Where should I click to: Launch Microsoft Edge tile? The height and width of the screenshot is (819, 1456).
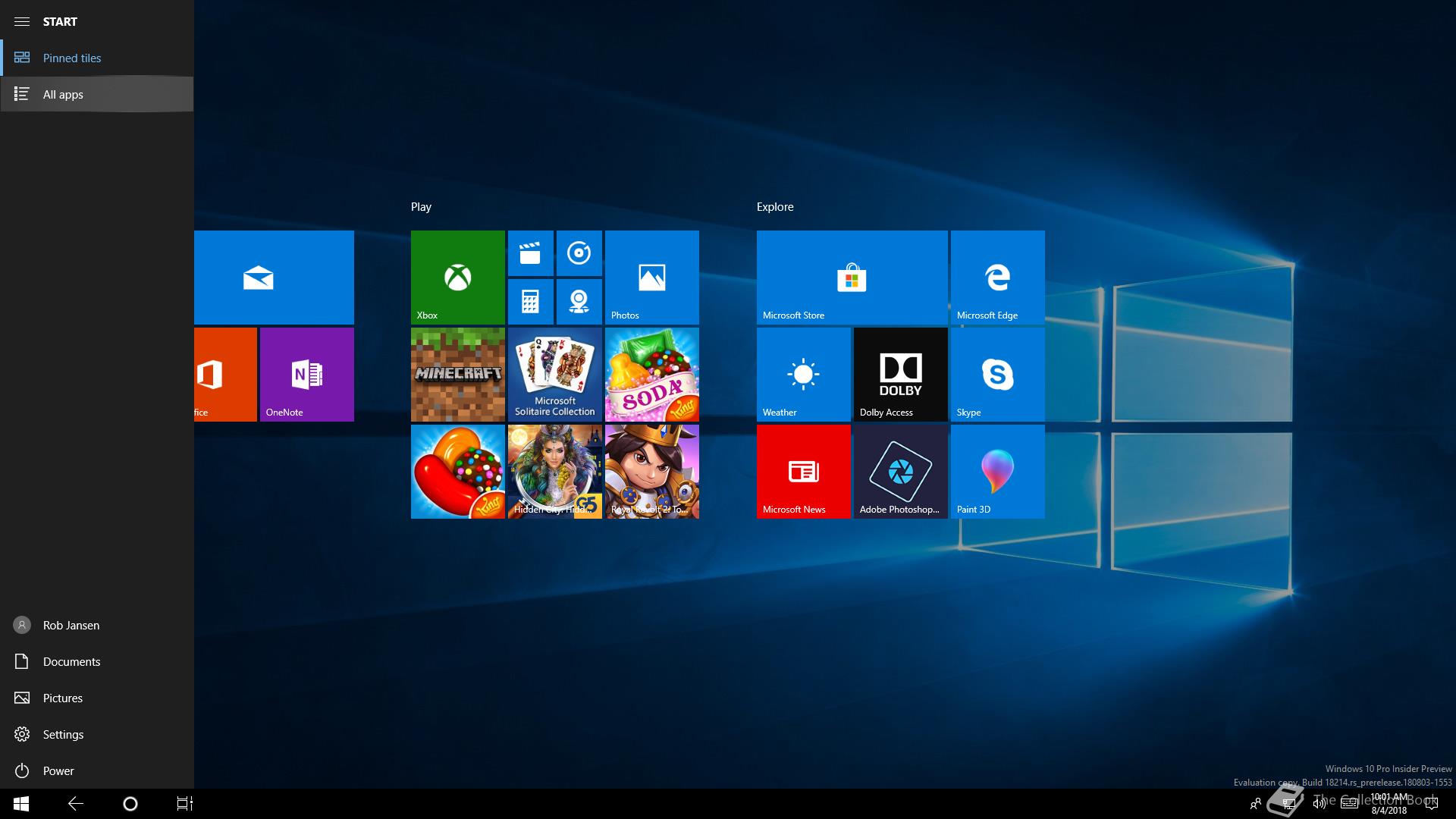(997, 277)
